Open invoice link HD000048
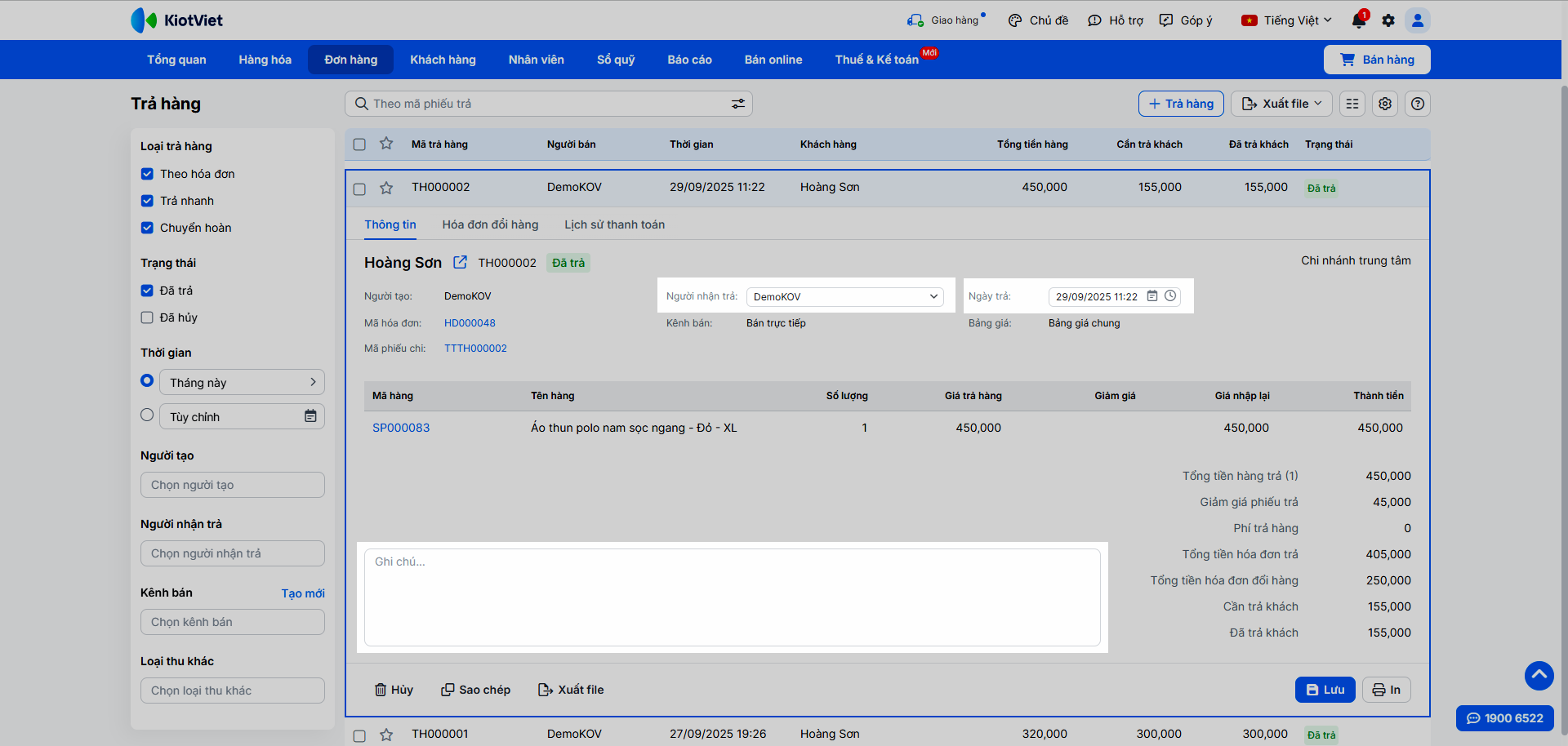The width and height of the screenshot is (1568, 746). click(470, 323)
